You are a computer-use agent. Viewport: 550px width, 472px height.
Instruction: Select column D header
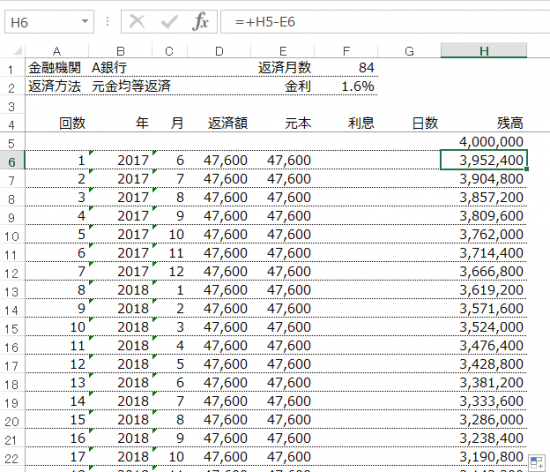219,51
